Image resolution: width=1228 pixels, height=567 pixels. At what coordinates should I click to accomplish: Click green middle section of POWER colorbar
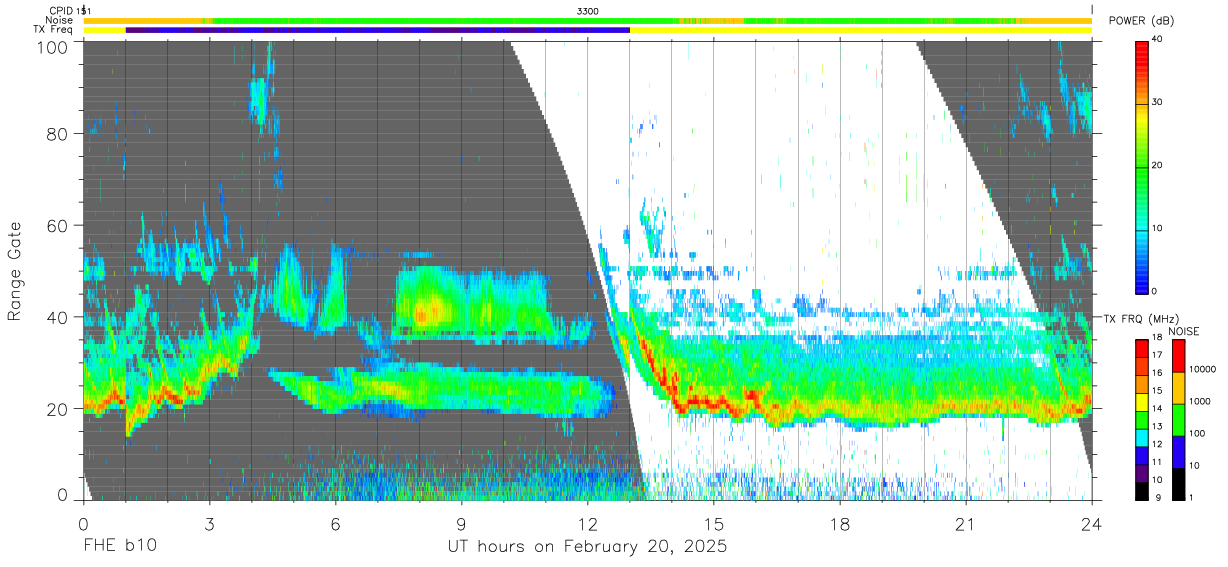click(x=1143, y=165)
